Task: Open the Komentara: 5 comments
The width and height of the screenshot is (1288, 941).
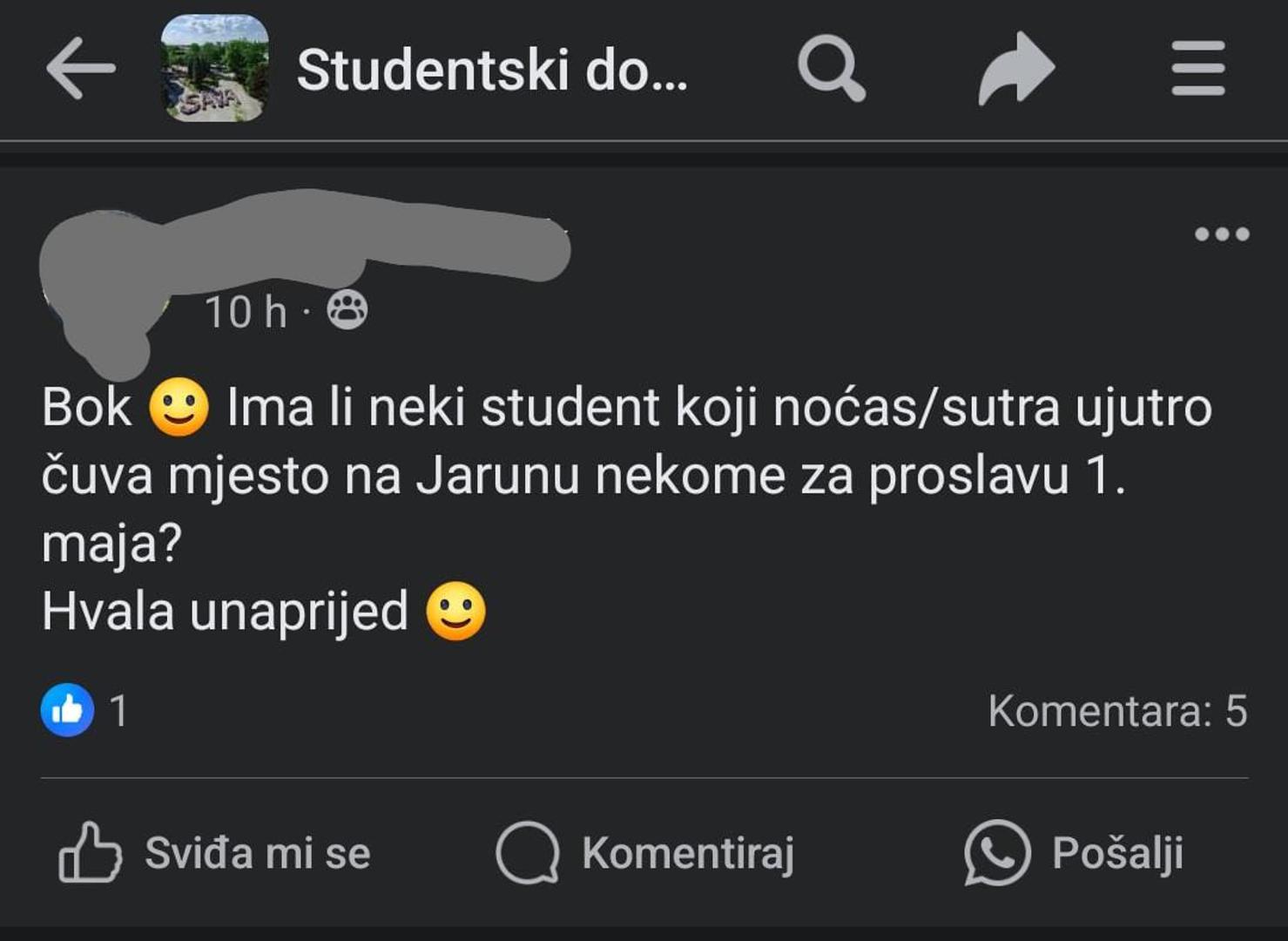Action: pyautogui.click(x=1116, y=711)
